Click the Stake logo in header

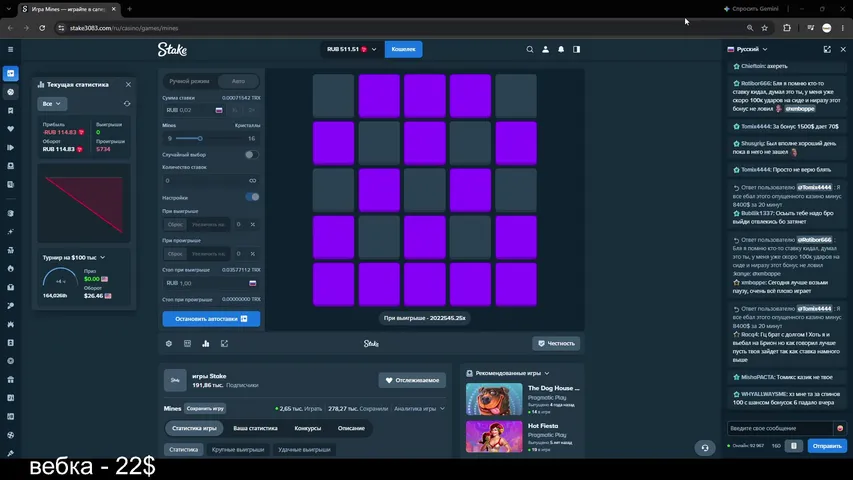point(172,50)
